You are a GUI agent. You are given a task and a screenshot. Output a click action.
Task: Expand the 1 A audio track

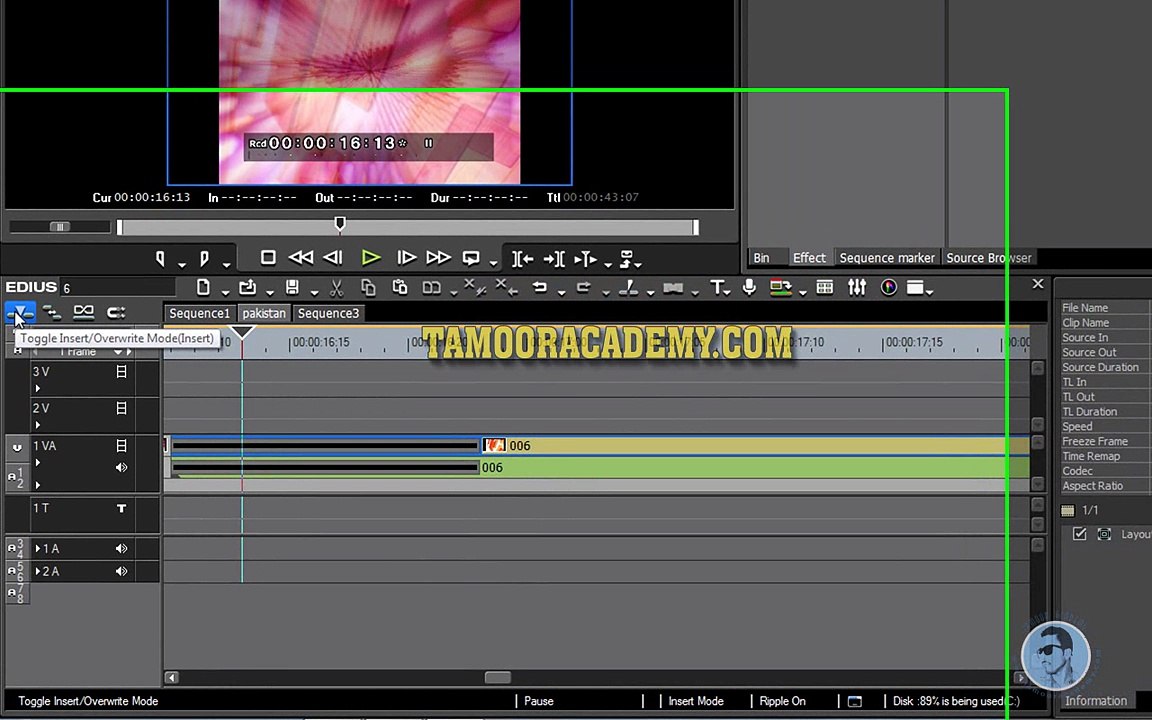pyautogui.click(x=38, y=549)
